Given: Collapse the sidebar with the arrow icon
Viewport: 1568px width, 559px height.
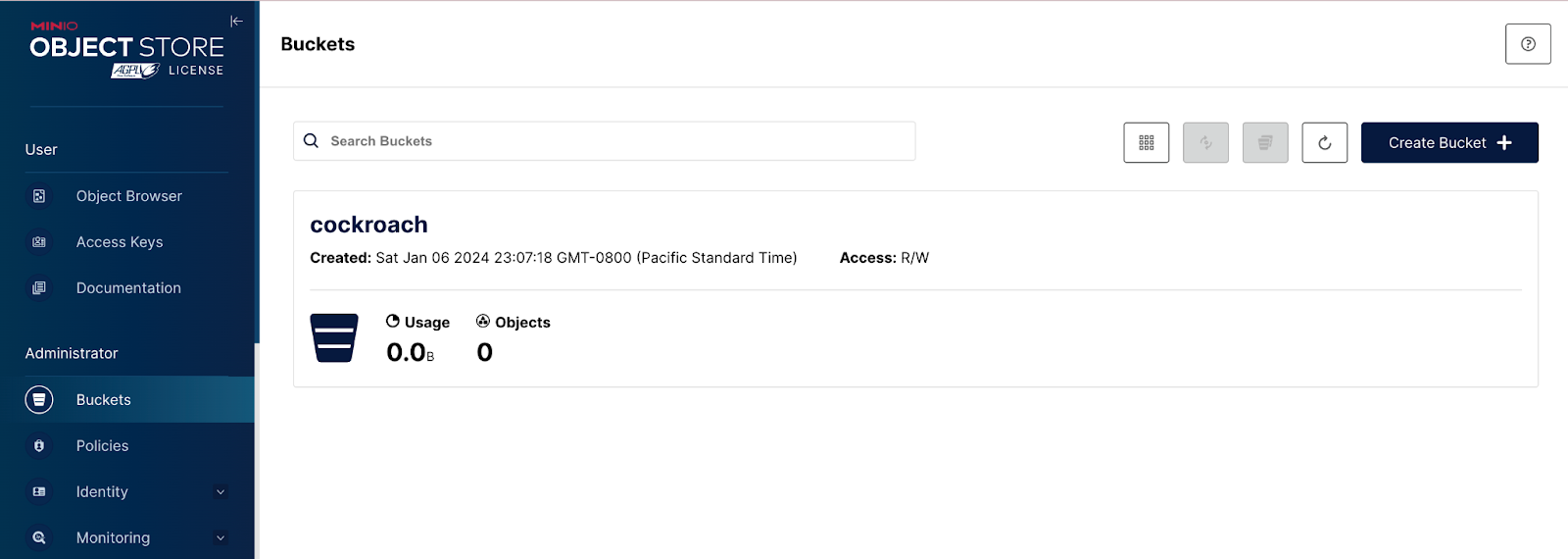Looking at the screenshot, I should (236, 21).
